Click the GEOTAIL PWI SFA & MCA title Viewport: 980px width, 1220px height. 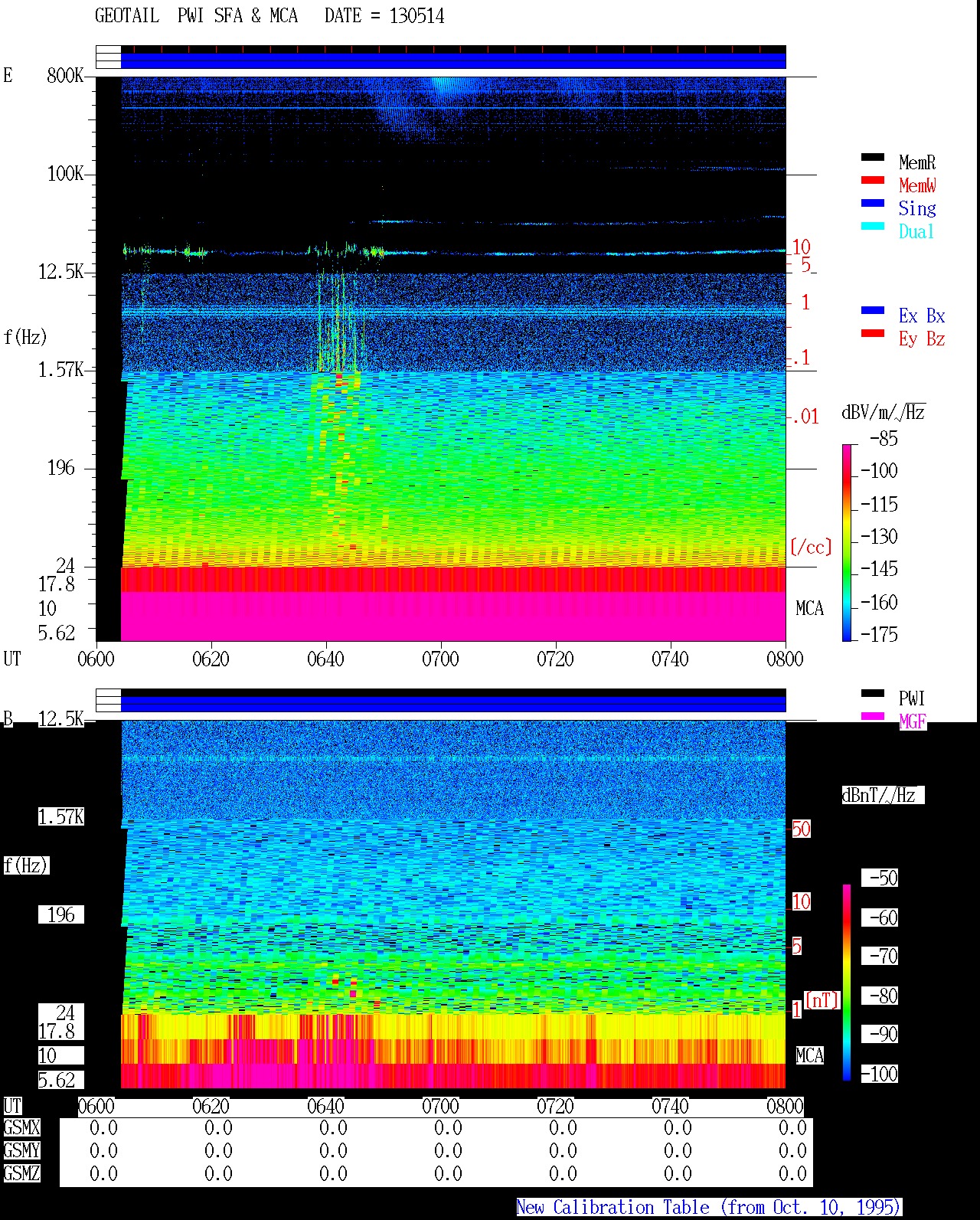(196, 16)
